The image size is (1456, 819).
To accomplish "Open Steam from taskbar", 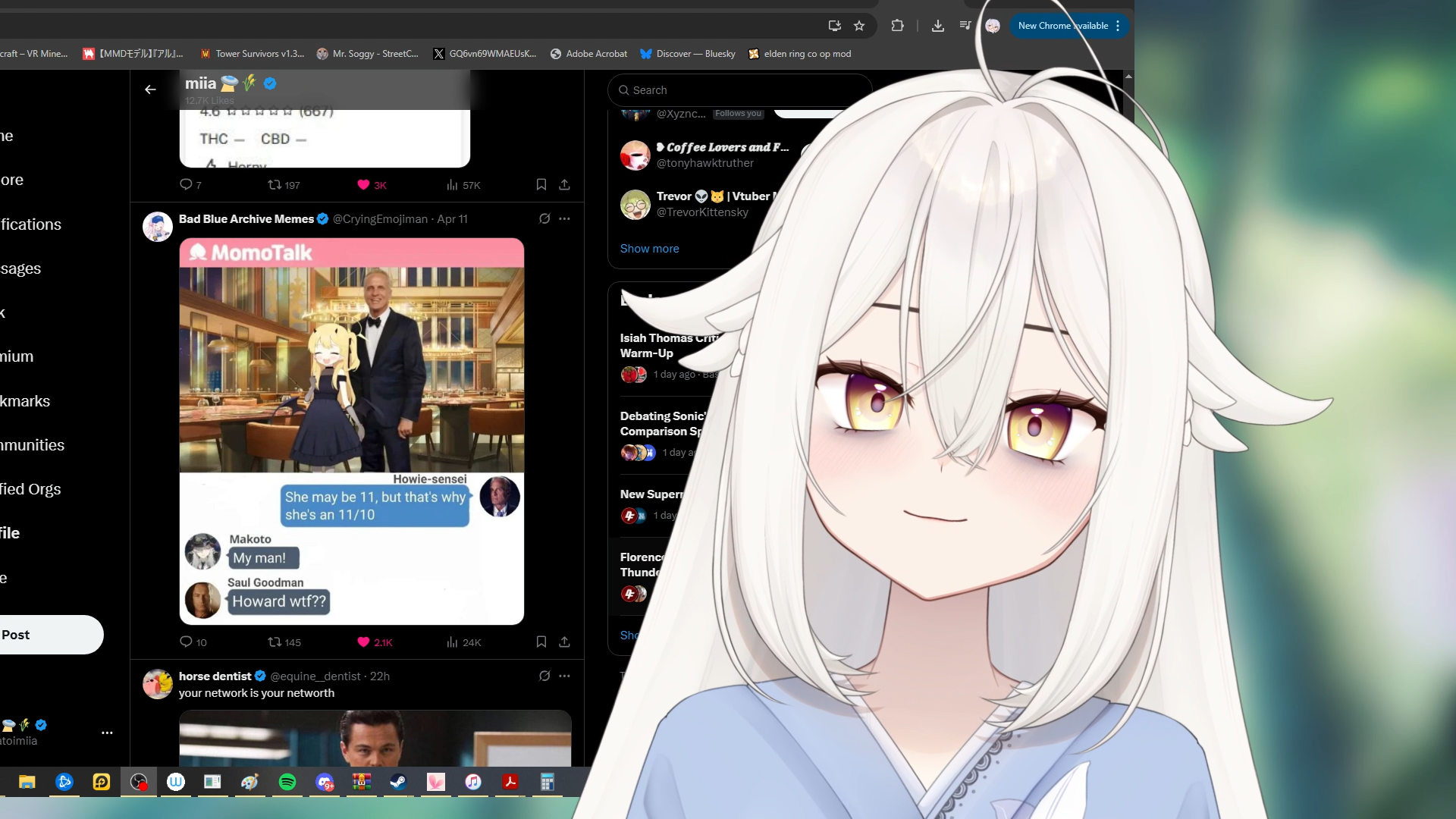I will coord(398,782).
